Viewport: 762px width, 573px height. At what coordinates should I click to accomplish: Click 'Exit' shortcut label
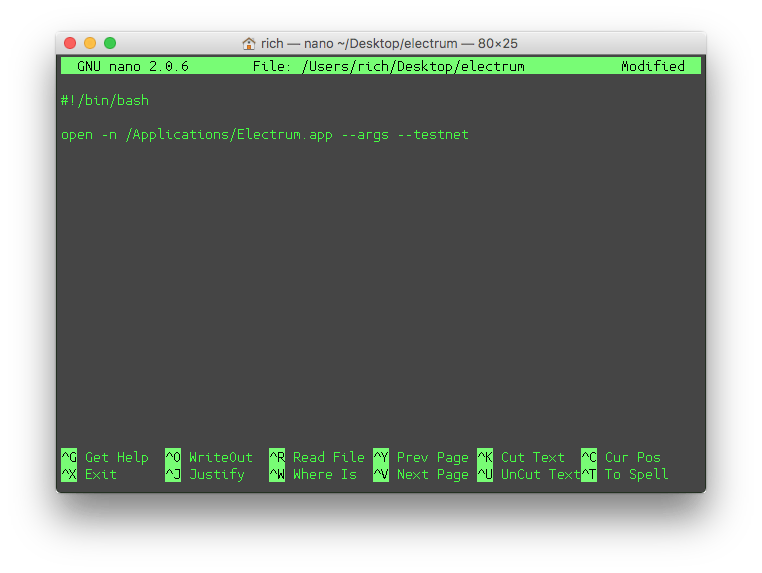click(101, 474)
